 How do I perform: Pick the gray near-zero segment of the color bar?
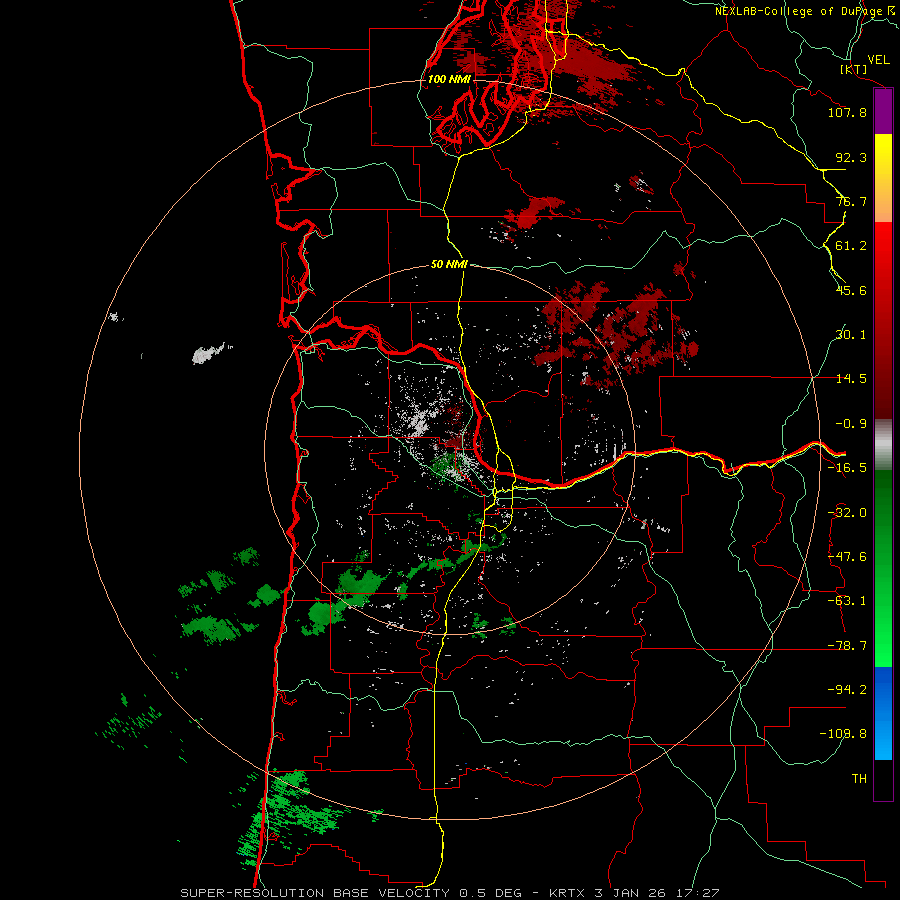883,444
